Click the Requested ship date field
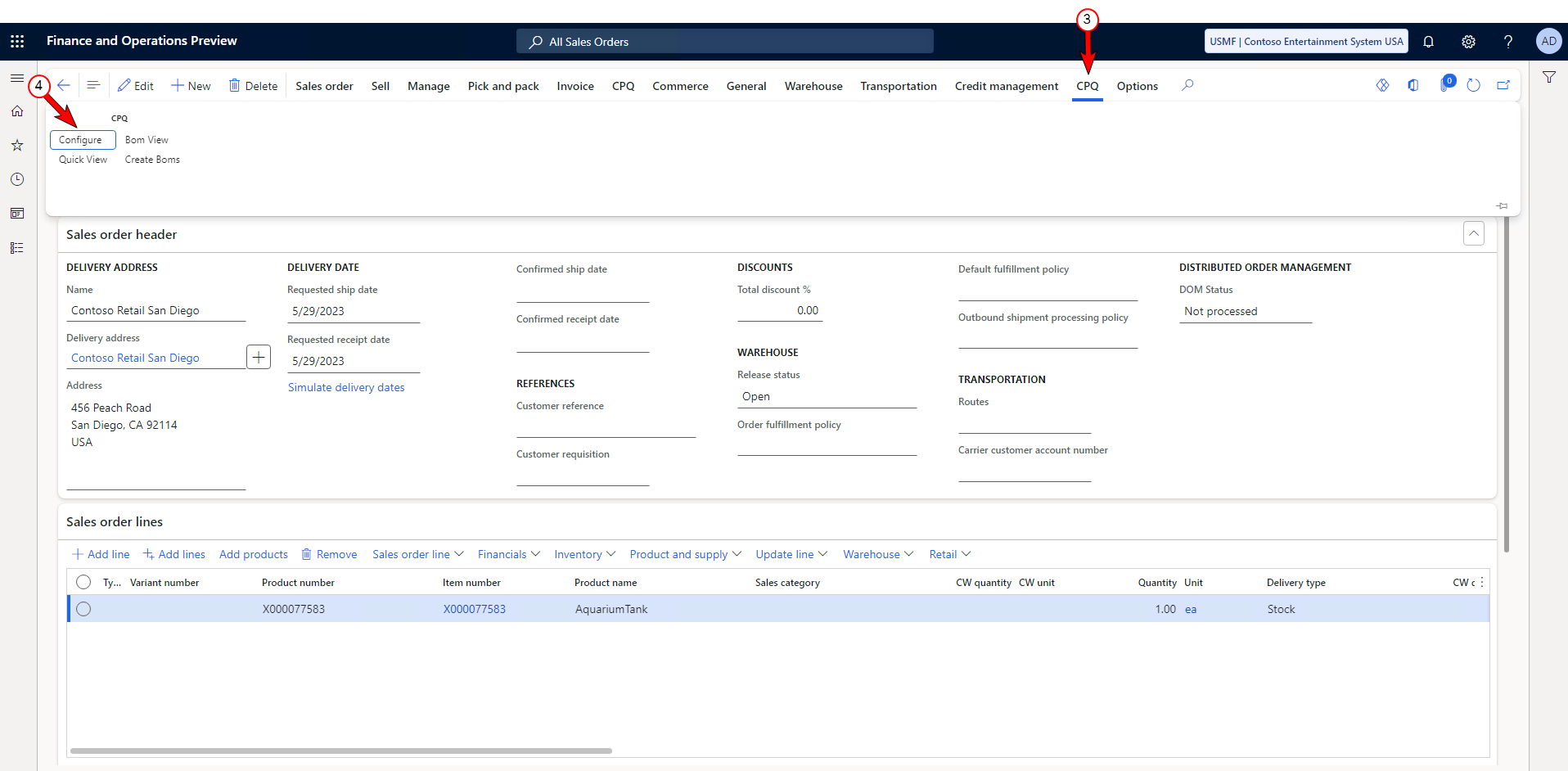Viewport: 1568px width, 771px height. click(354, 311)
